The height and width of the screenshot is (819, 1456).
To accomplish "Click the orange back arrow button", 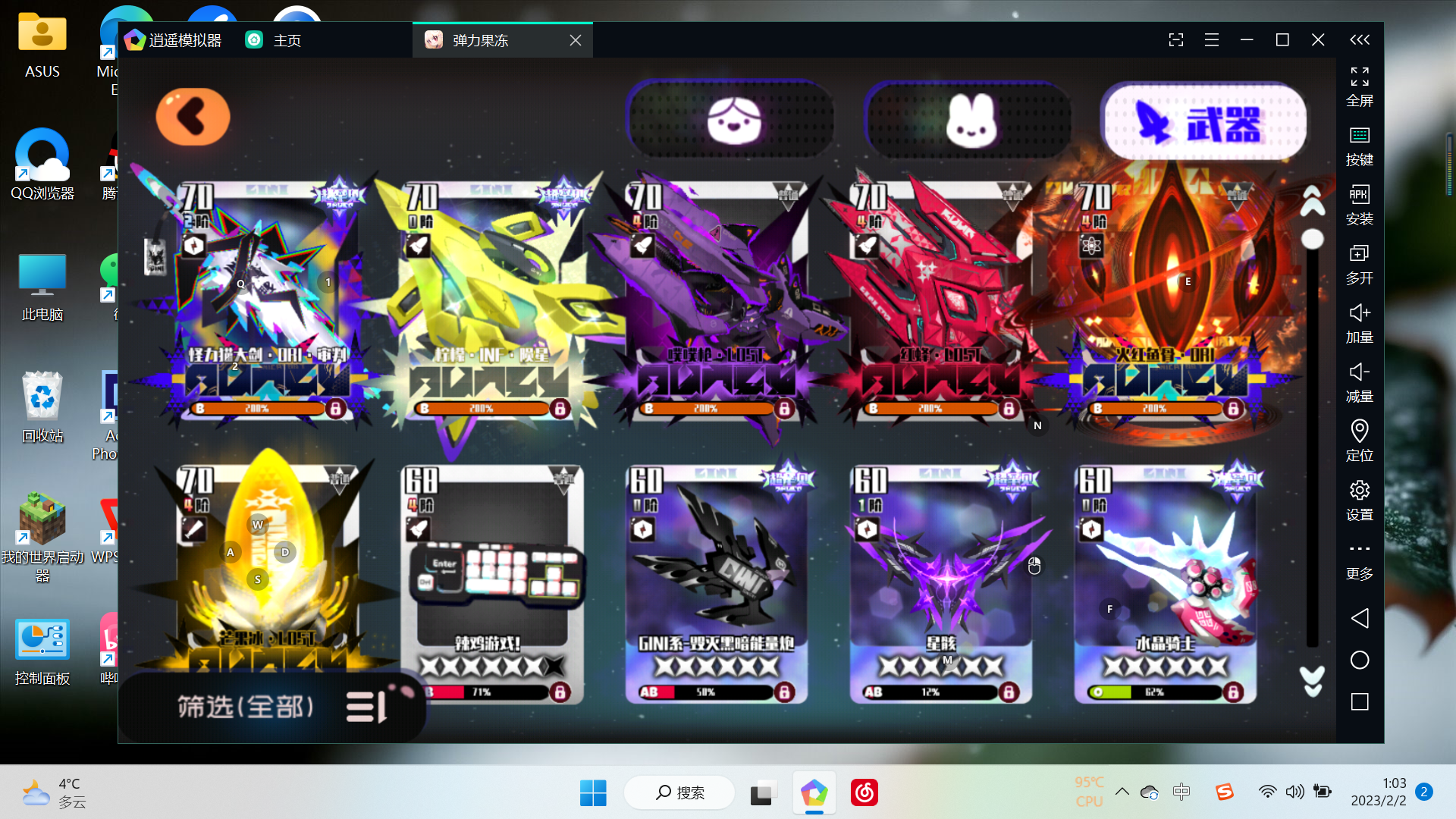I will click(193, 117).
